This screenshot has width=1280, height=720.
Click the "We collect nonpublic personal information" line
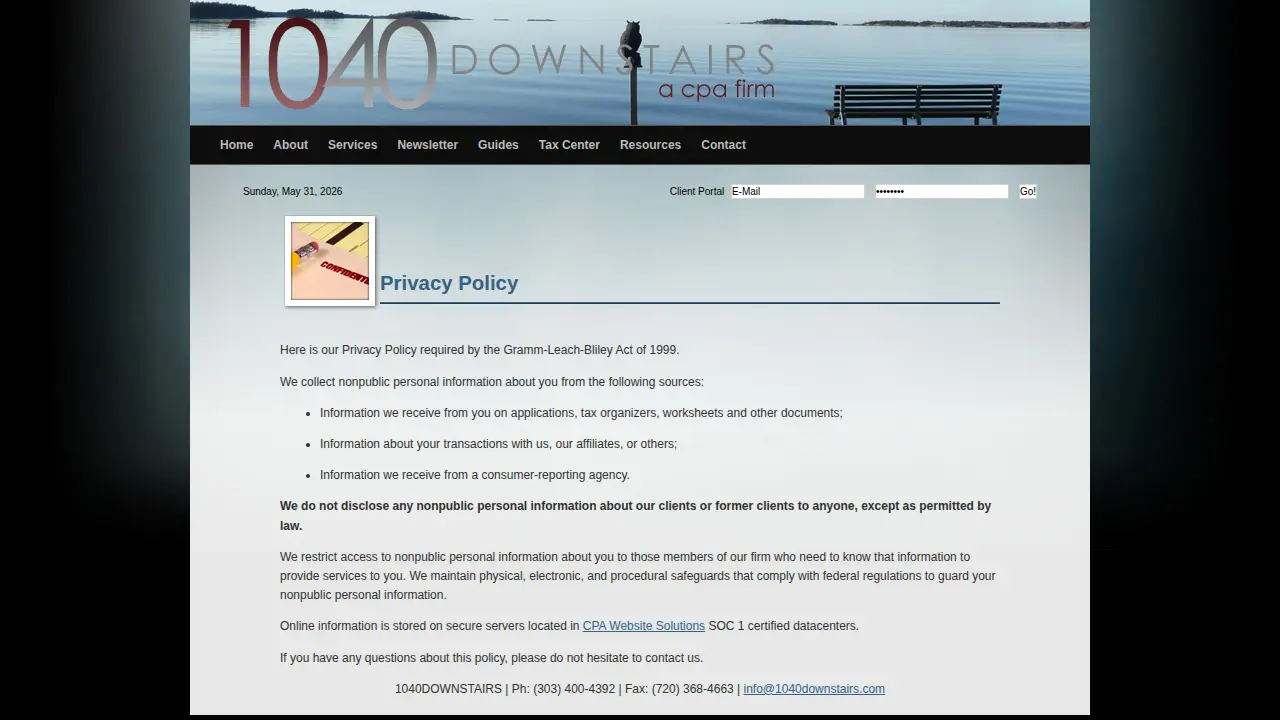point(492,382)
